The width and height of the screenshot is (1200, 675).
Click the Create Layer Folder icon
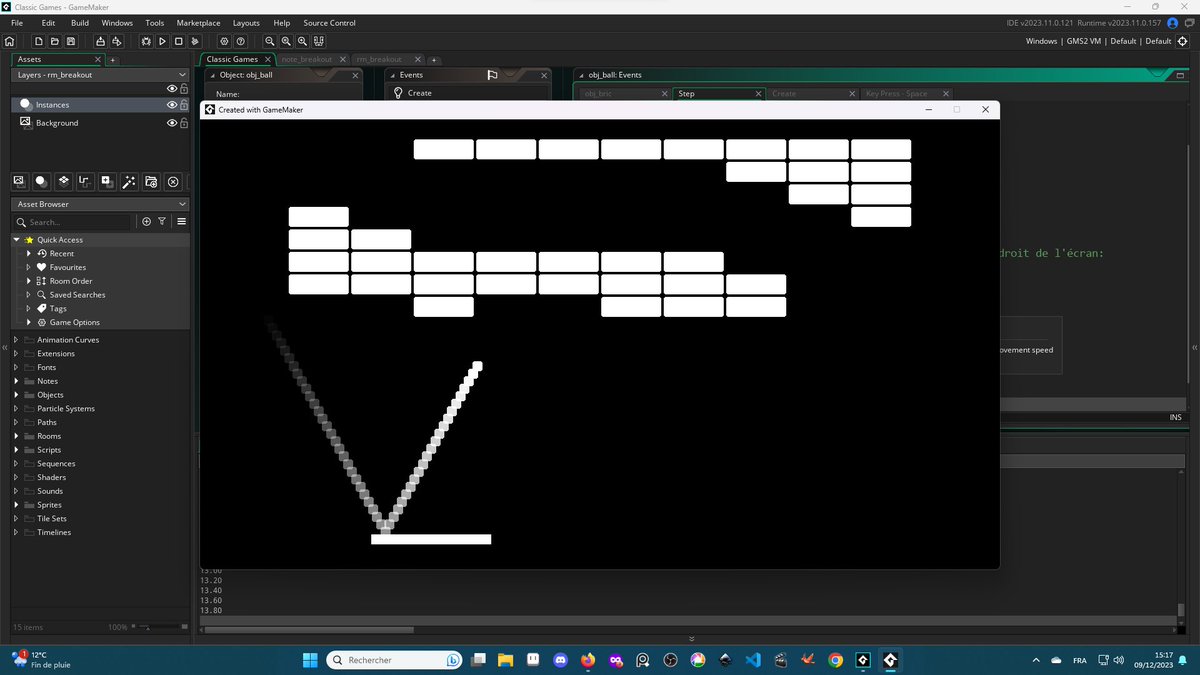151,181
